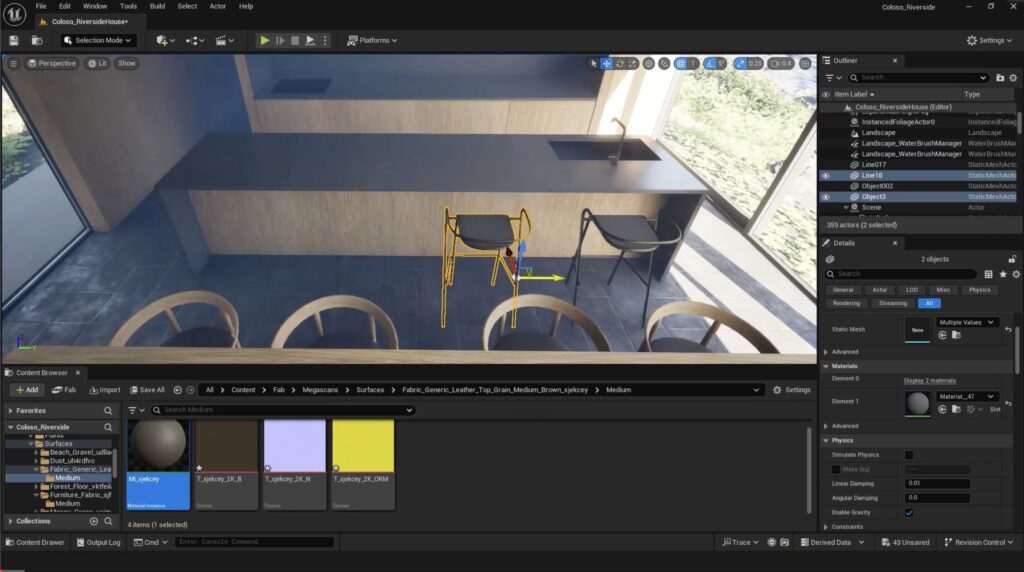
Task: Open the Material__47 dropdown for Element 1
Action: point(966,396)
